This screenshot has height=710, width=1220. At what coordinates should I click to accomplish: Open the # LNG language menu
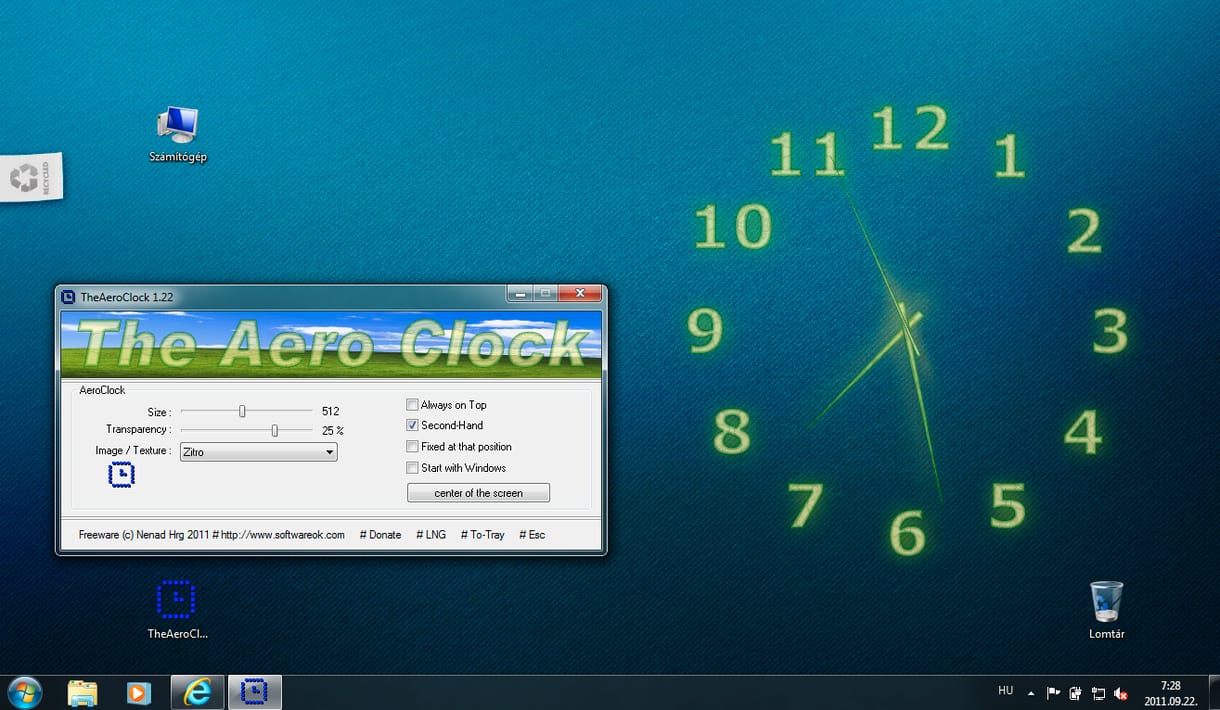(x=431, y=535)
